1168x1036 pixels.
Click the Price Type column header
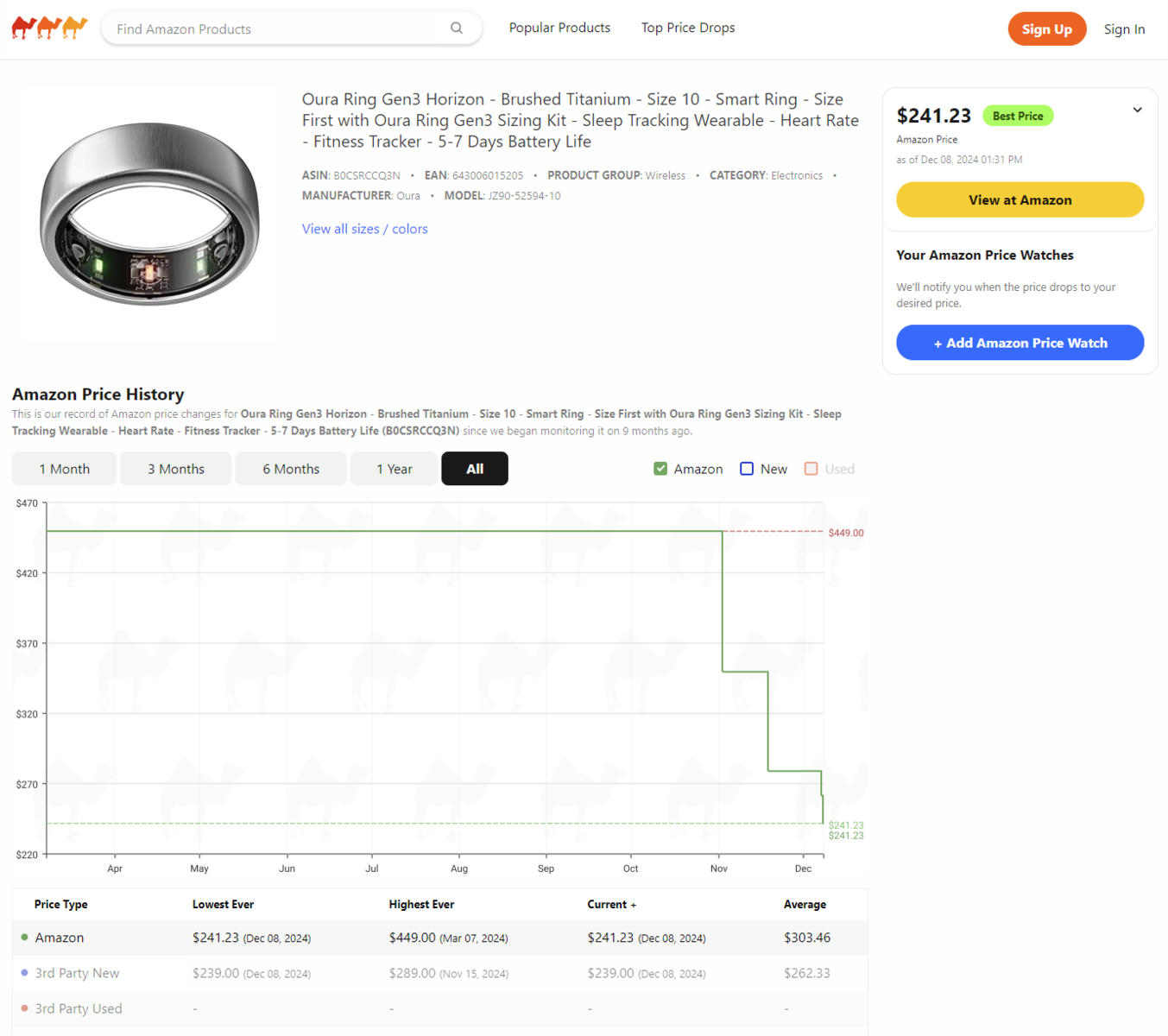click(x=60, y=905)
